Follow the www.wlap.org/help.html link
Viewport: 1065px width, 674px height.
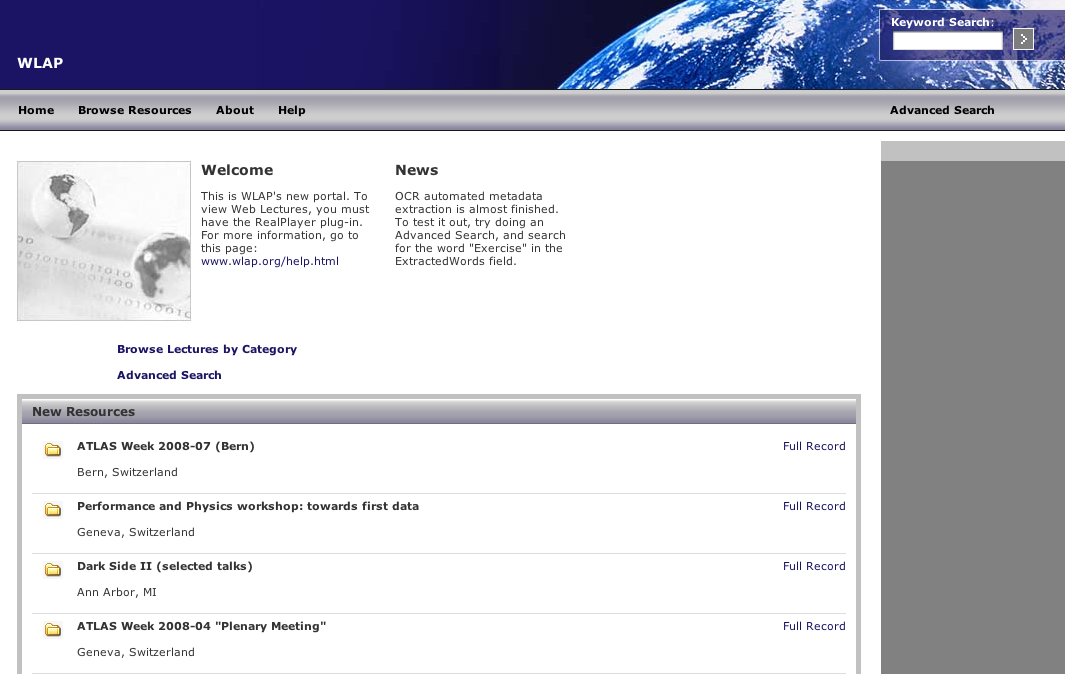tap(270, 261)
